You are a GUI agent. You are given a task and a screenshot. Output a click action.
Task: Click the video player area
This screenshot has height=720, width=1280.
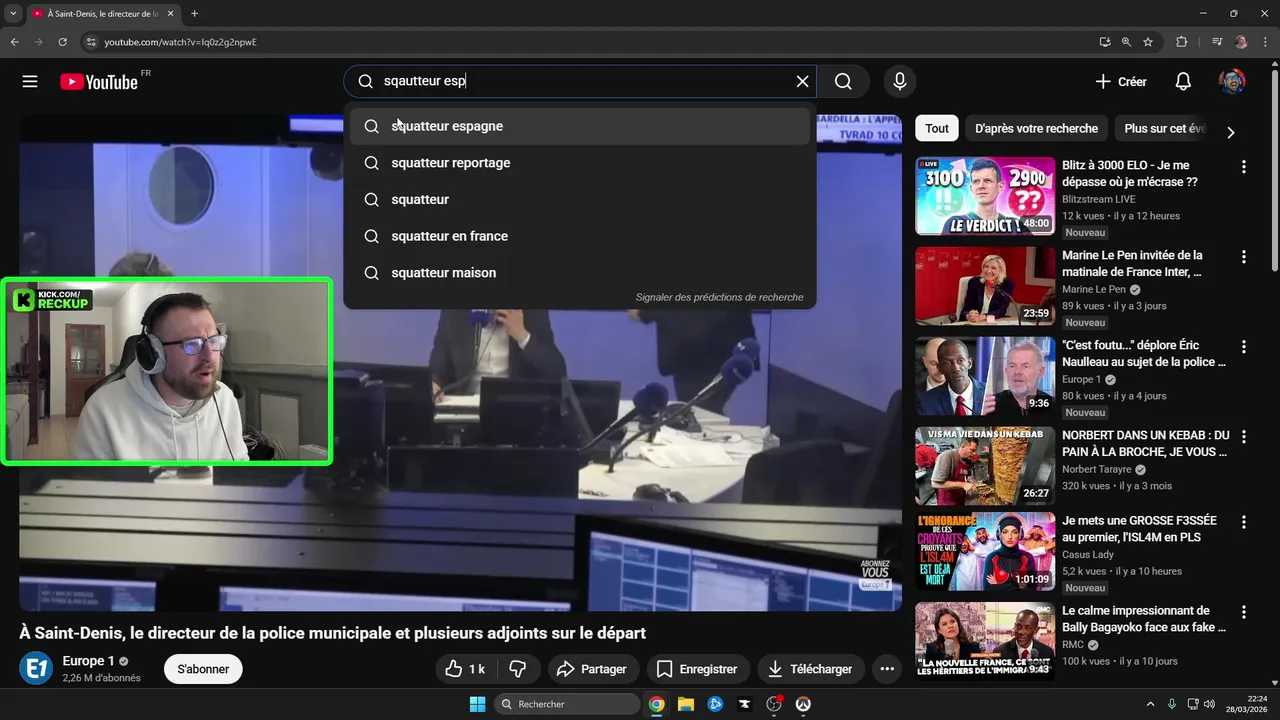(x=460, y=362)
